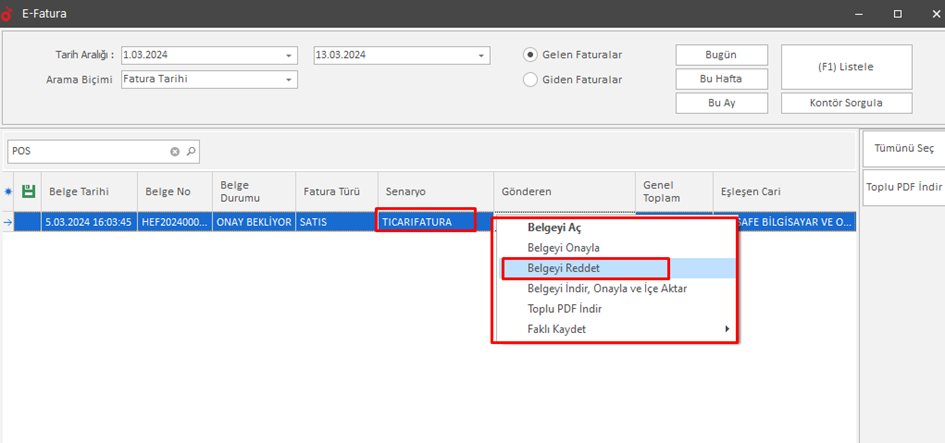The image size is (945, 443).
Task: Click the green save icon column header
Action: (x=28, y=192)
